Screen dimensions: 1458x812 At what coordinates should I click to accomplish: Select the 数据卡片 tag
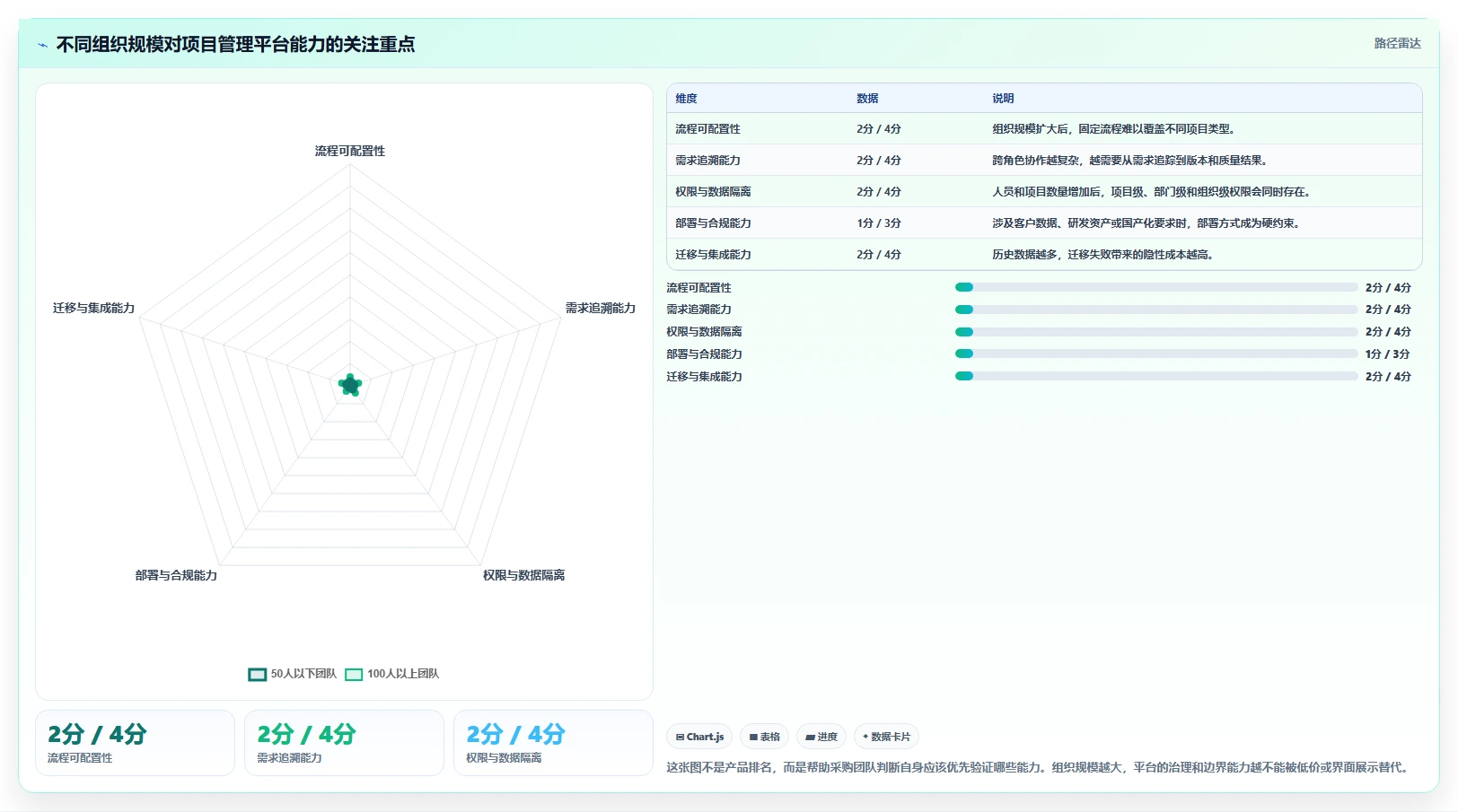886,737
